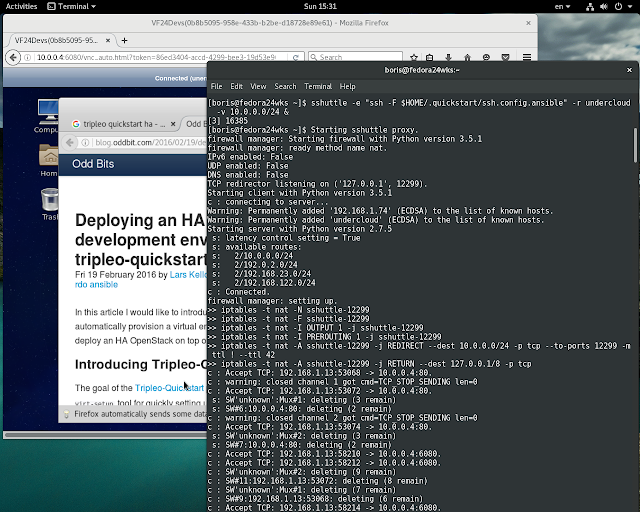Click inner browser site info icon
The width and height of the screenshot is (640, 512).
click(x=85, y=142)
